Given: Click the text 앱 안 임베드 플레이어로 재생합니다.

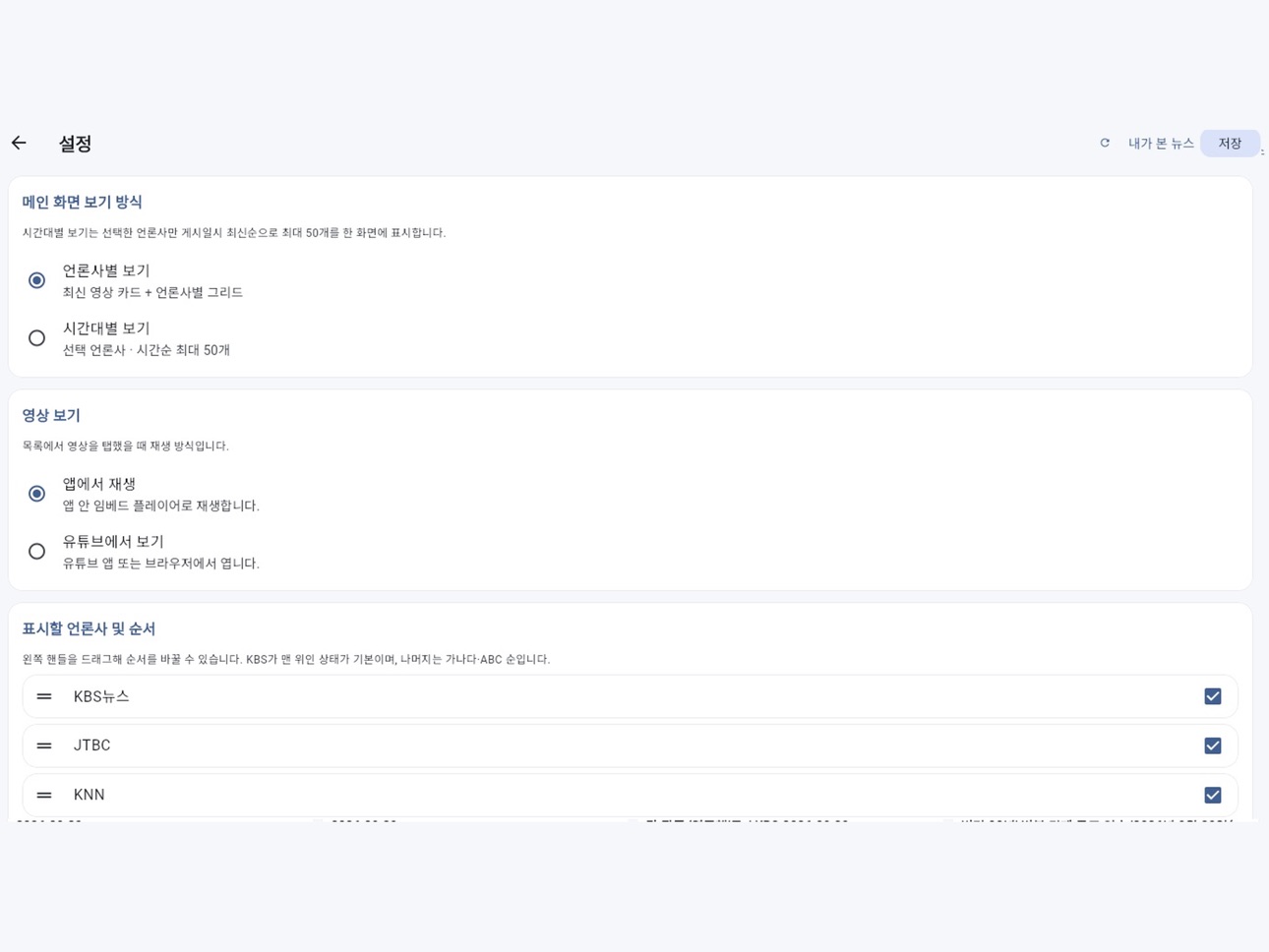Looking at the screenshot, I should 161,506.
